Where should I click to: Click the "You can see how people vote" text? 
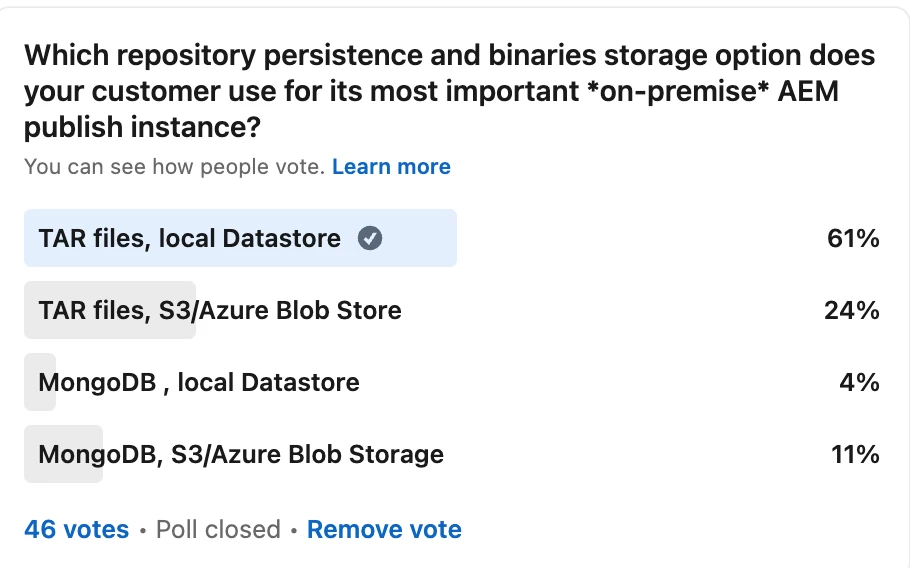pyautogui.click(x=175, y=167)
